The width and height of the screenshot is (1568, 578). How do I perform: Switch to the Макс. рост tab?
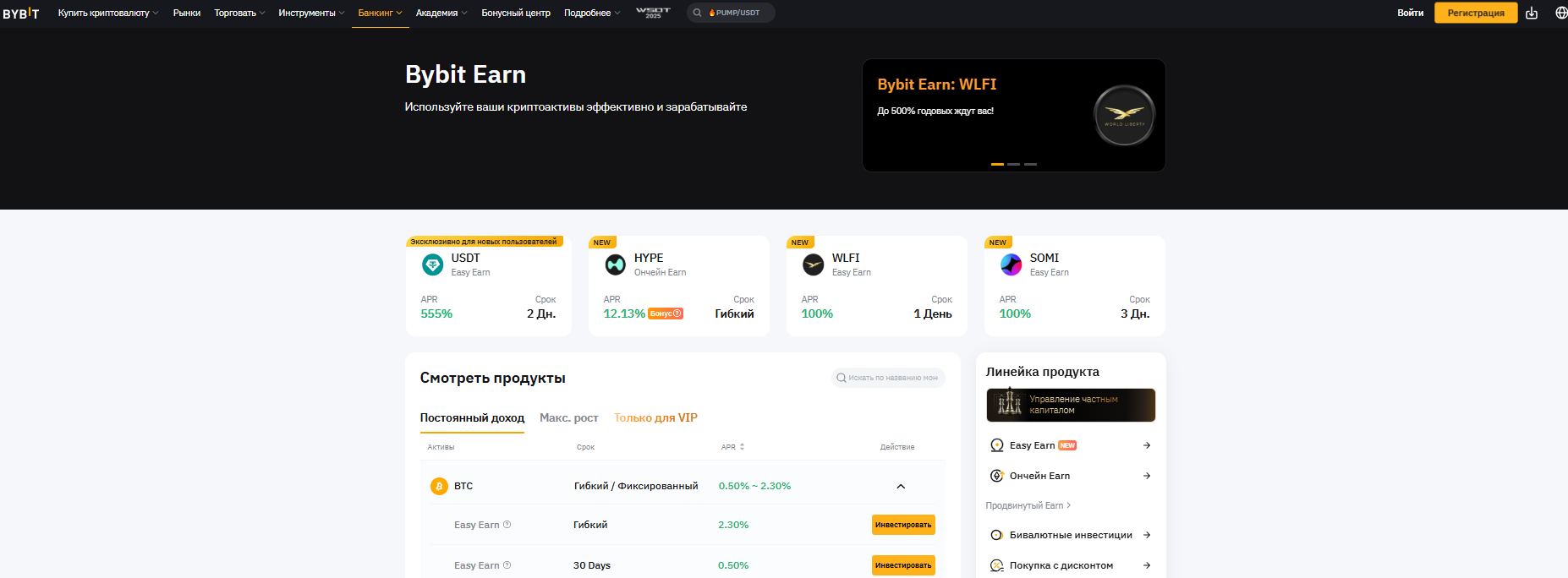pos(568,417)
